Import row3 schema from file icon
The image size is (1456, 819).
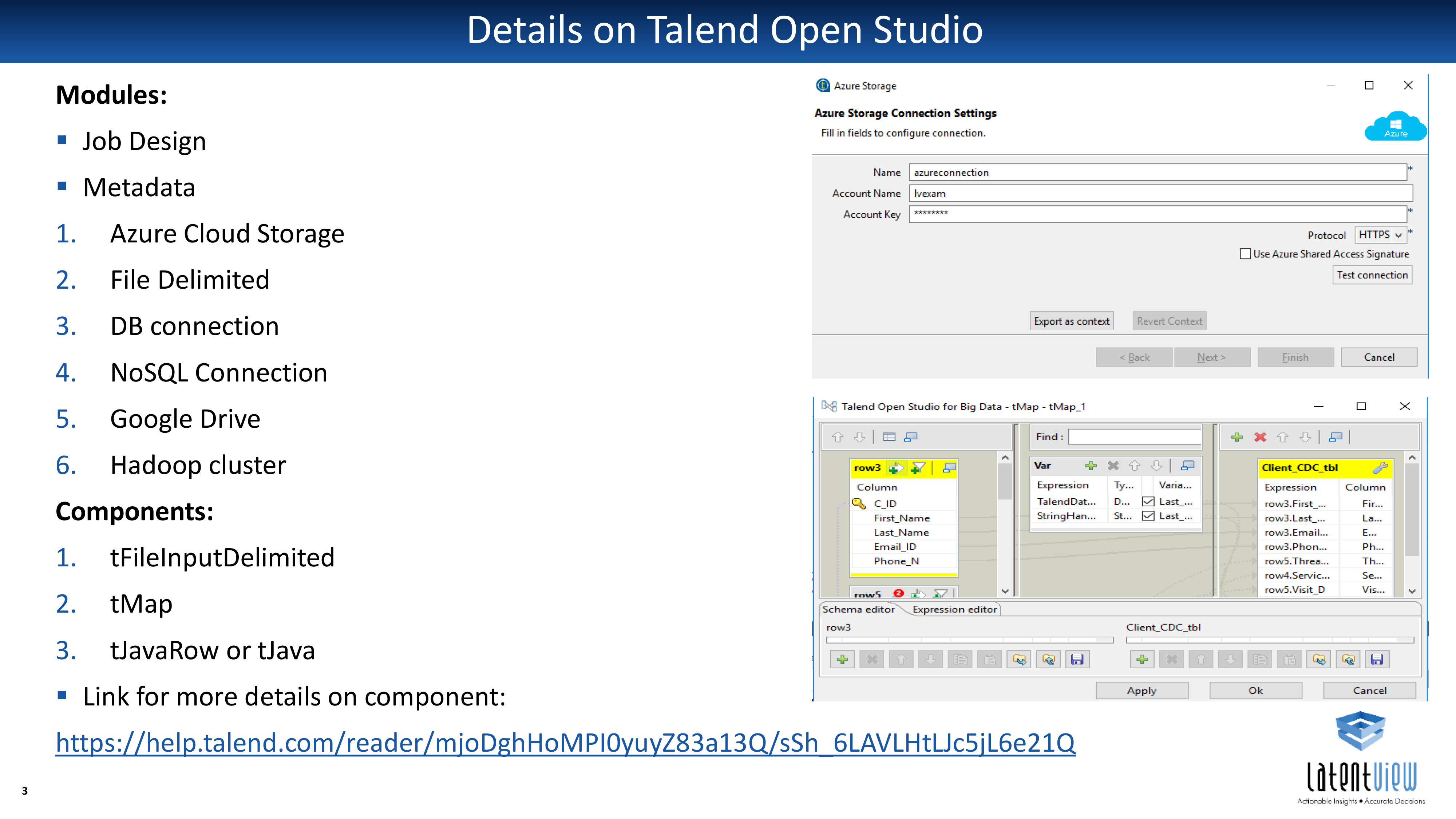pos(1019,660)
